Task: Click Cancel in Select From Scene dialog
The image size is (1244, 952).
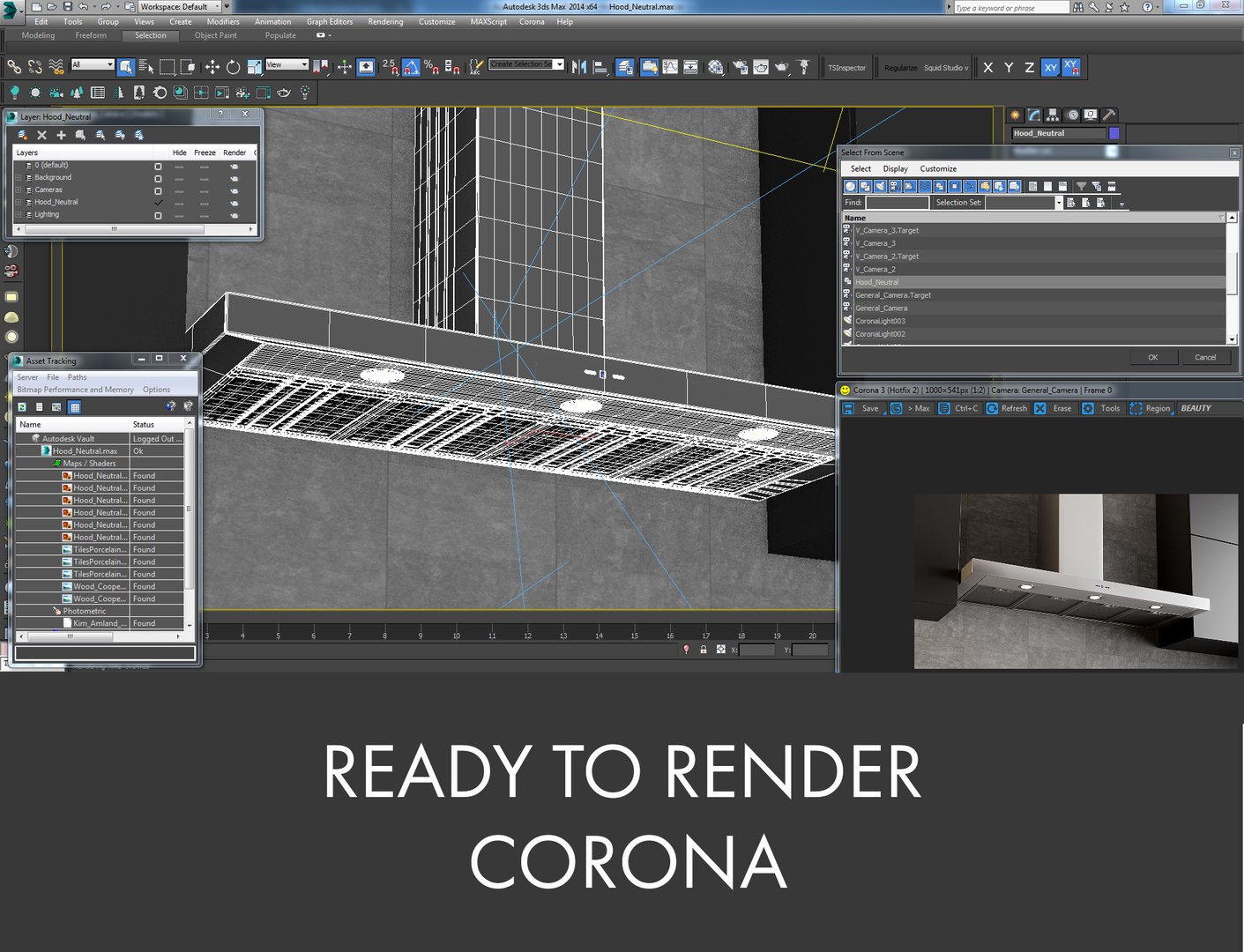Action: coord(1205,357)
